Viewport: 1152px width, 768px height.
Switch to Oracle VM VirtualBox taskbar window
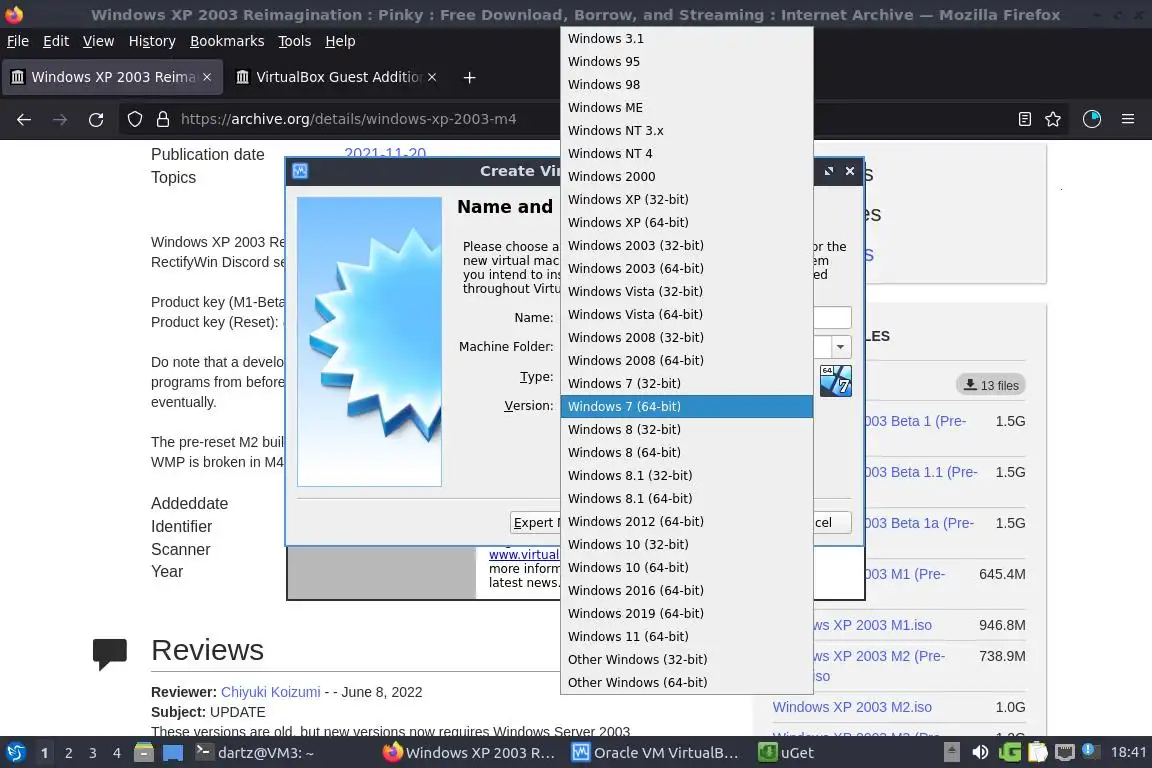pos(655,753)
